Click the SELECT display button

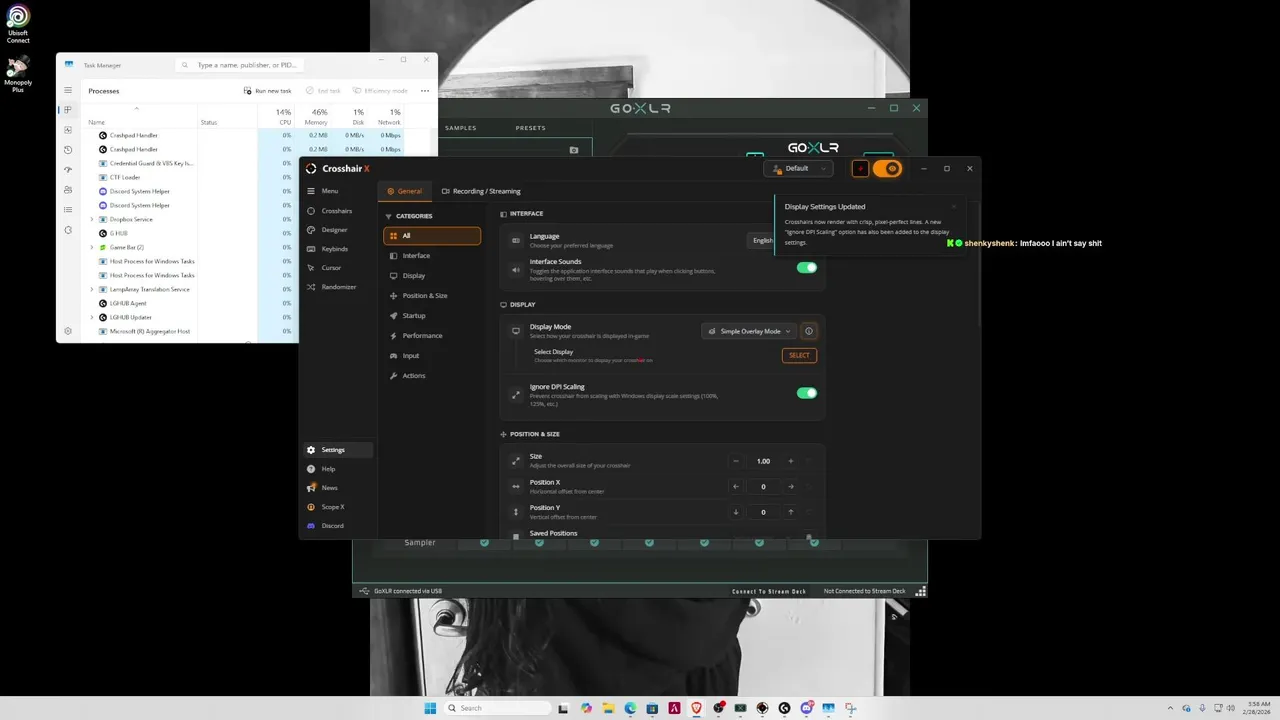(799, 355)
